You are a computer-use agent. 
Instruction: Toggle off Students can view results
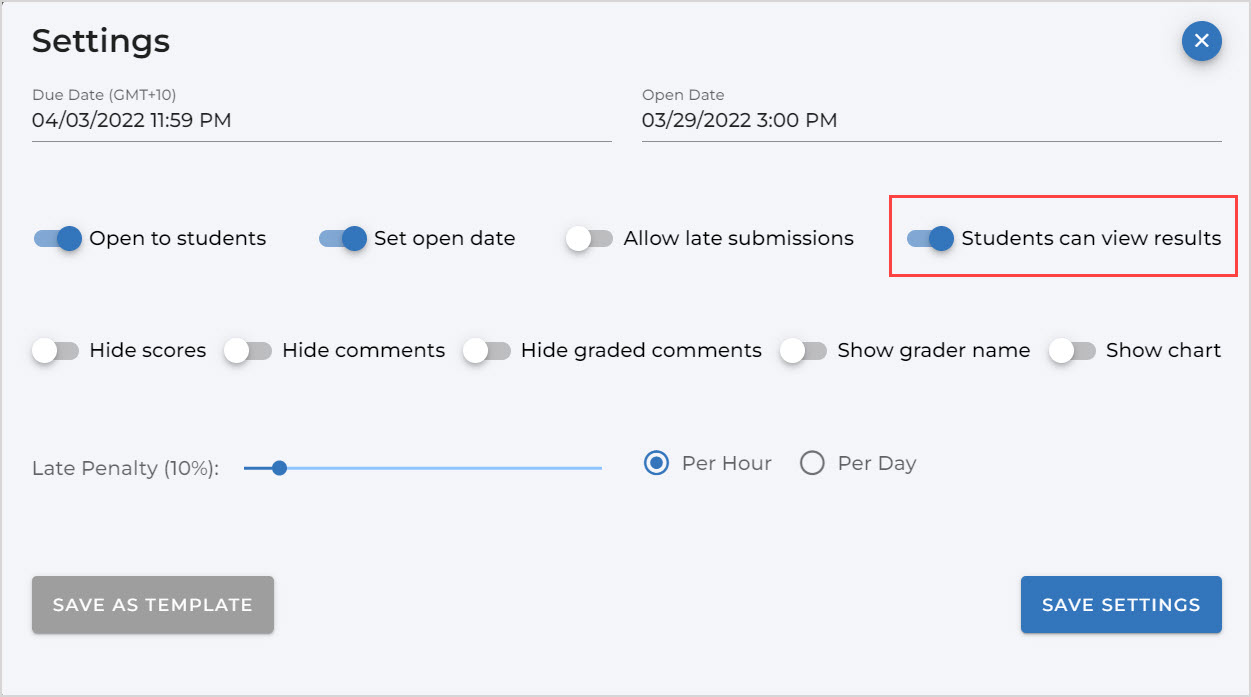930,239
